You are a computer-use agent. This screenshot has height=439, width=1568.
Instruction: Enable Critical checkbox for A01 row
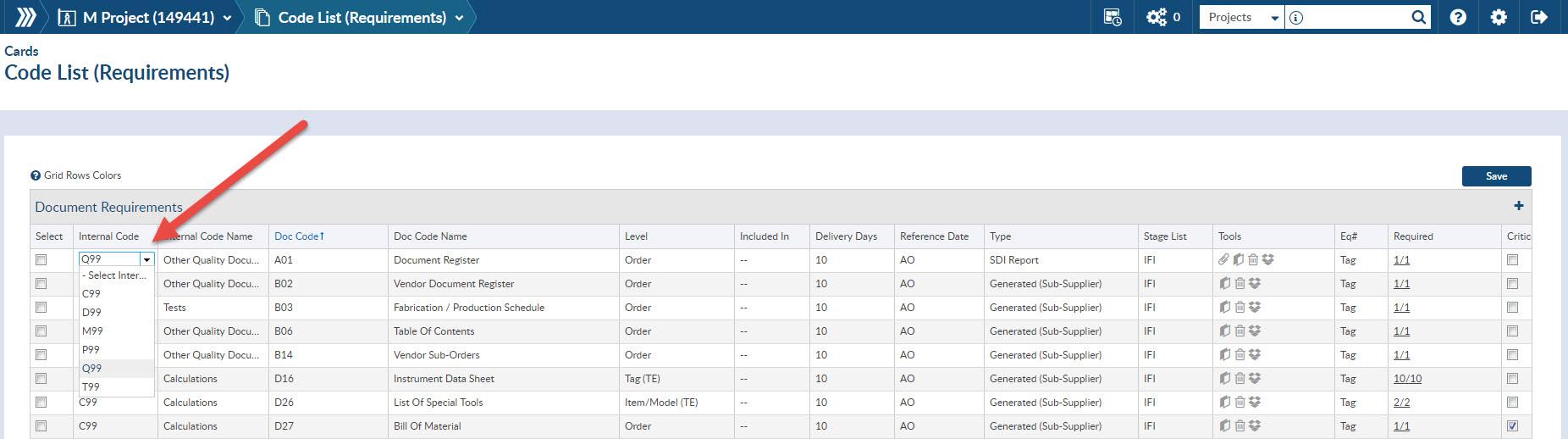tap(1513, 260)
